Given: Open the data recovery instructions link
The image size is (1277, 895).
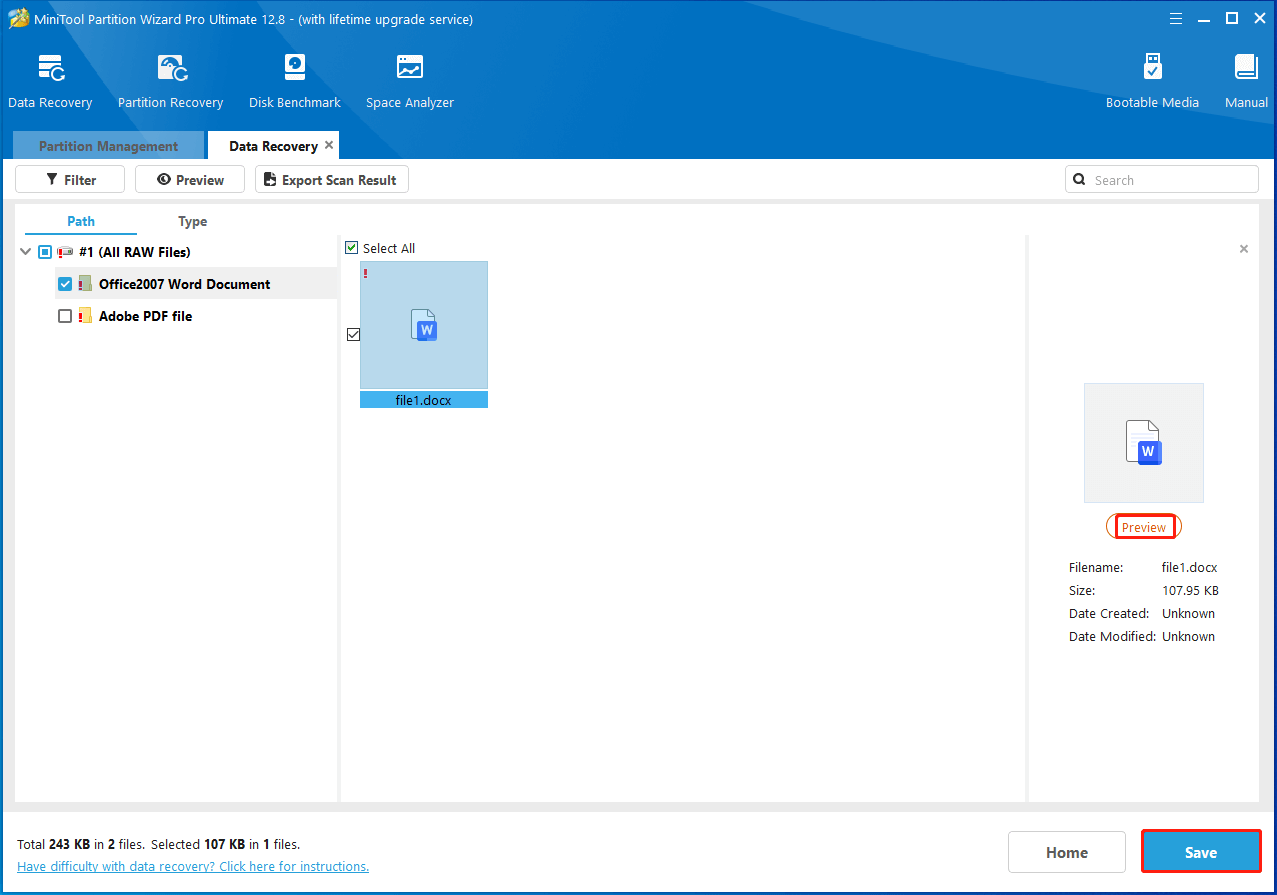Looking at the screenshot, I should 193,866.
